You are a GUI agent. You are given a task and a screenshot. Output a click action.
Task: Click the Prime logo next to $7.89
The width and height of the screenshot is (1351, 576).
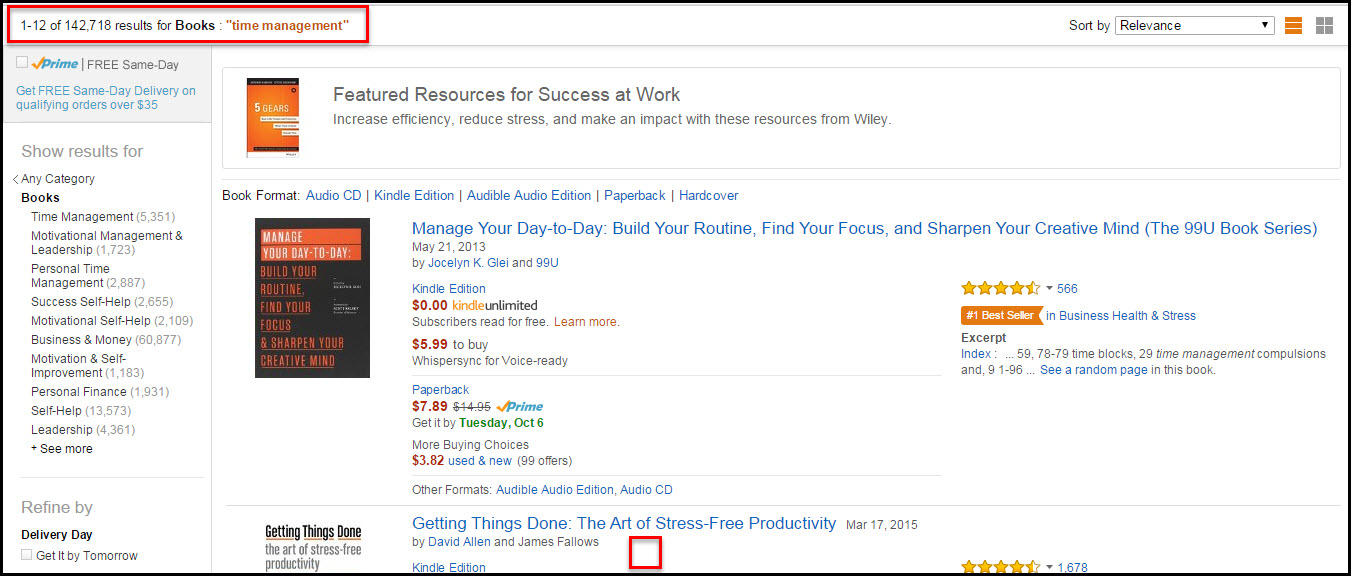(x=520, y=407)
